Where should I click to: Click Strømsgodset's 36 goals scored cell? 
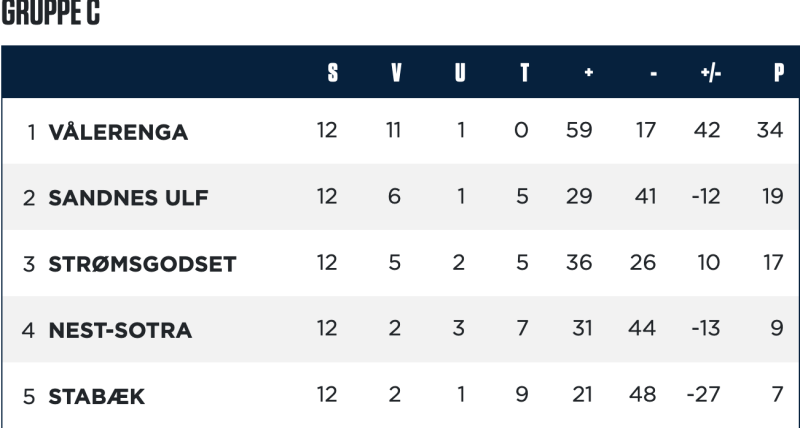click(x=579, y=263)
